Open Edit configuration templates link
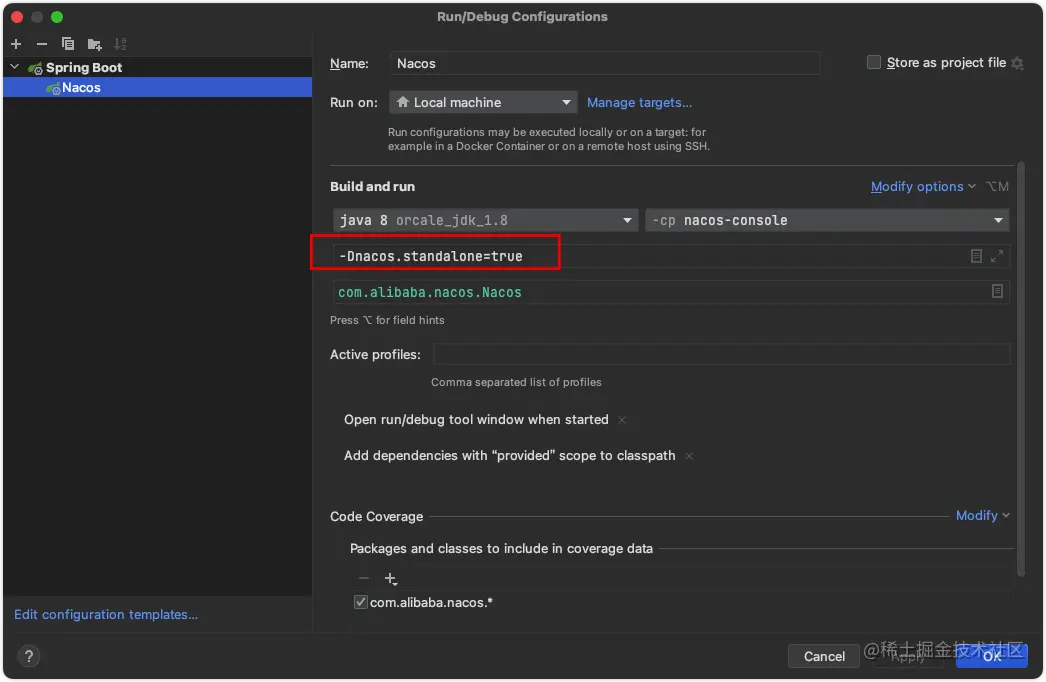Viewport: 1046px width, 682px height. click(106, 615)
